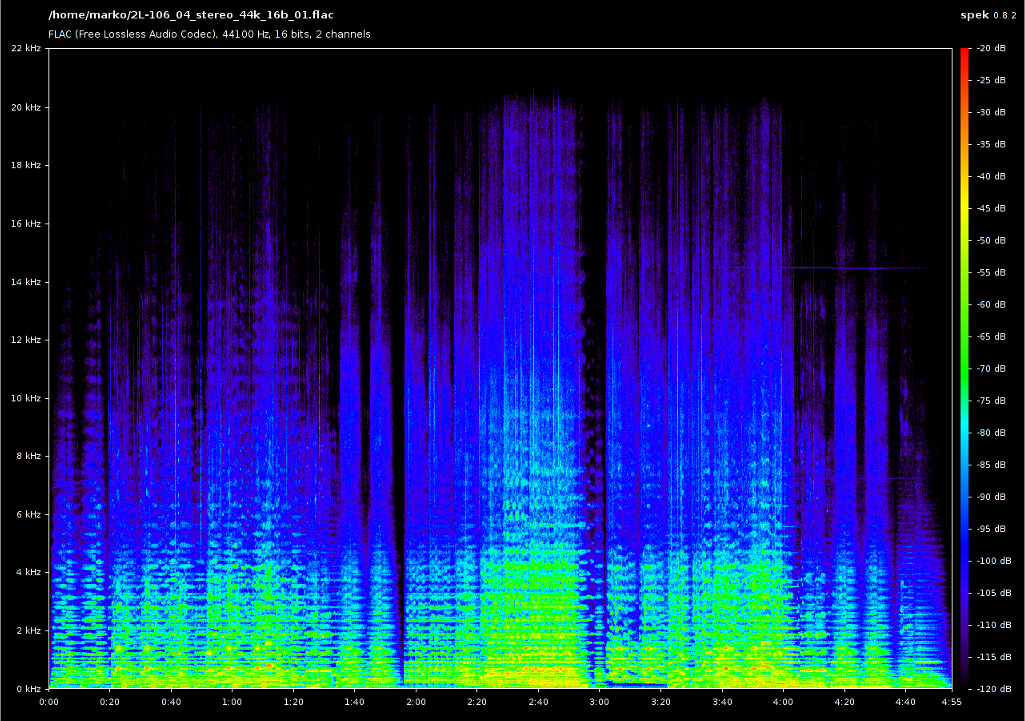Image resolution: width=1025 pixels, height=721 pixels.
Task: Click the 16 kHz frequency label
Action: coord(24,224)
